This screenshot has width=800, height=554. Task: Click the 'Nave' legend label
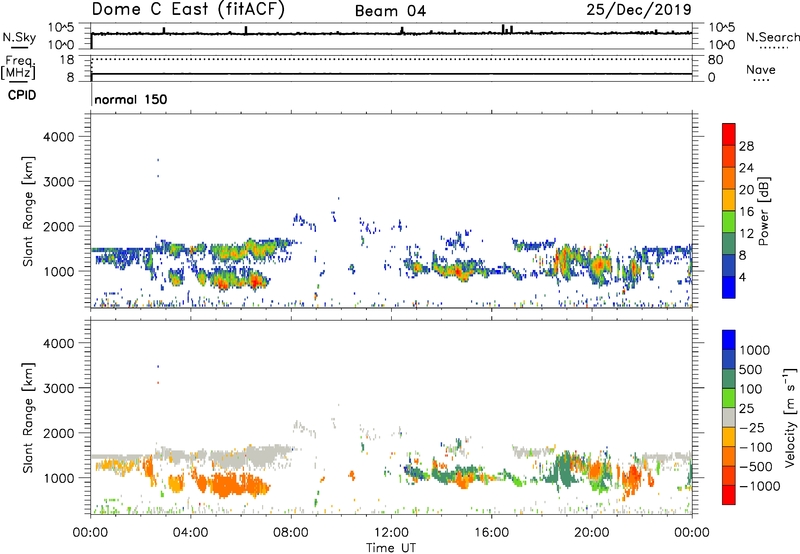pyautogui.click(x=761, y=69)
